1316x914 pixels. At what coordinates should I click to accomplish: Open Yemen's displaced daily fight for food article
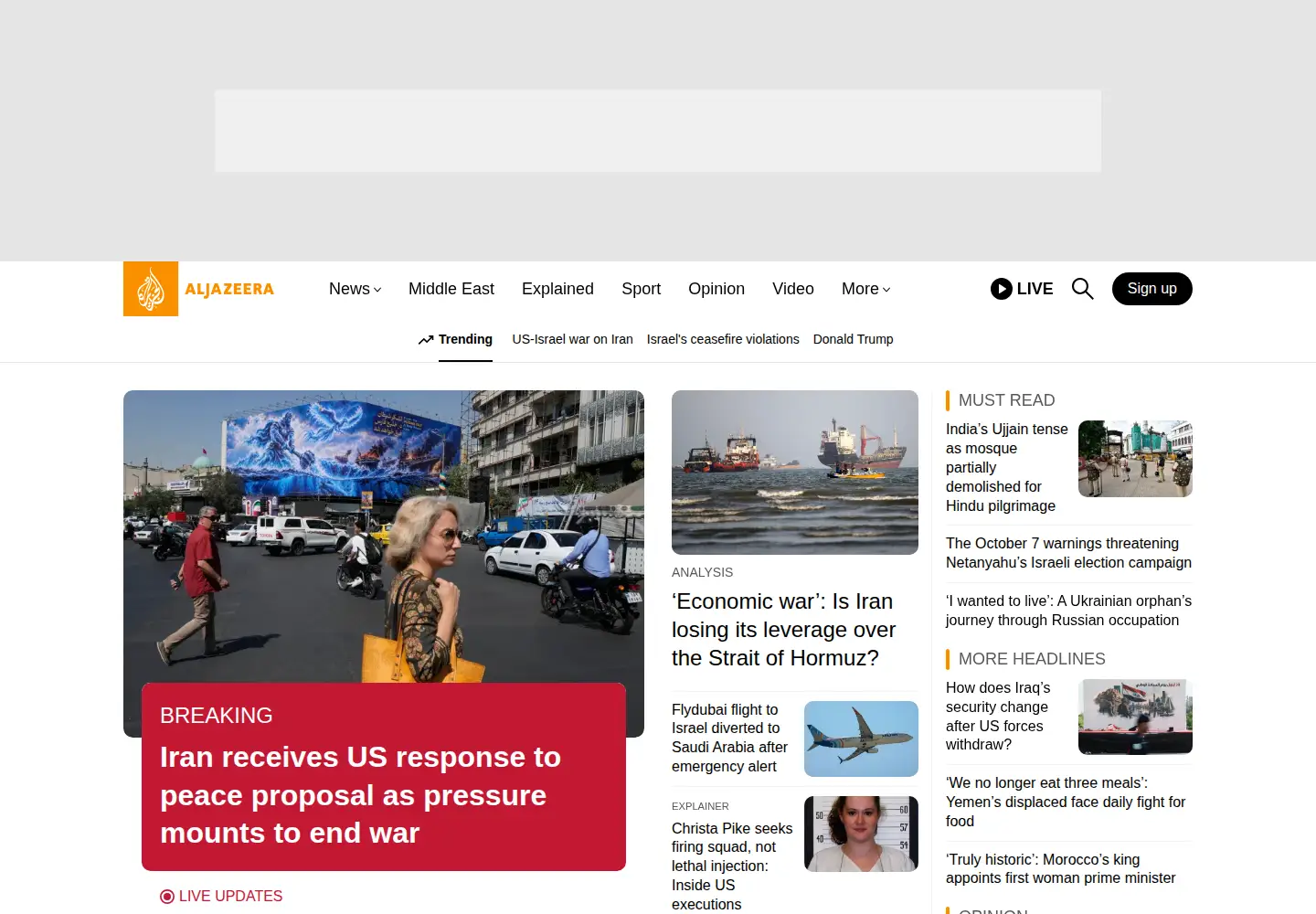(1066, 802)
